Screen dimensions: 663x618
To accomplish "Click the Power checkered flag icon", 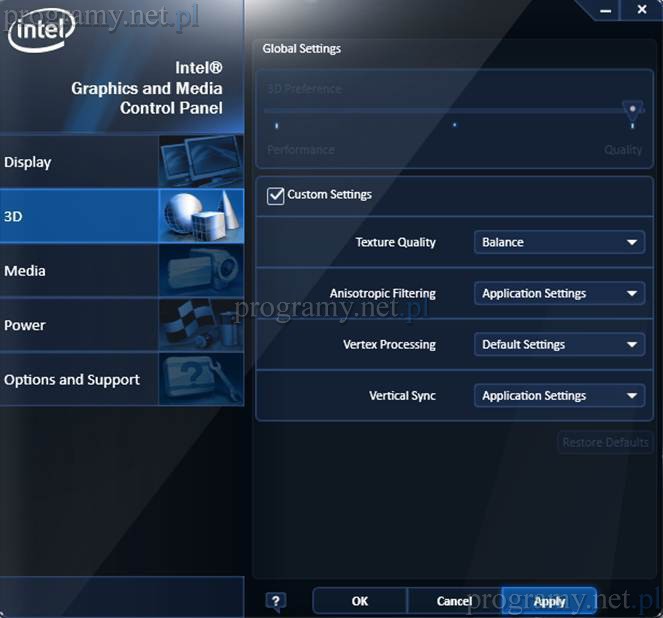I will [200, 324].
